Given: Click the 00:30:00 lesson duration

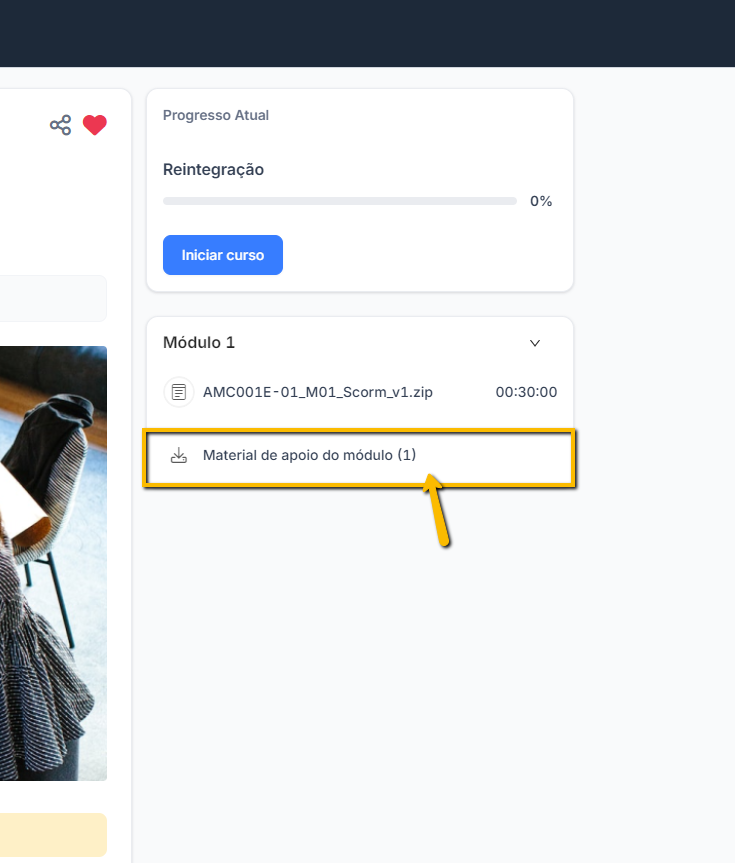Looking at the screenshot, I should coord(526,392).
